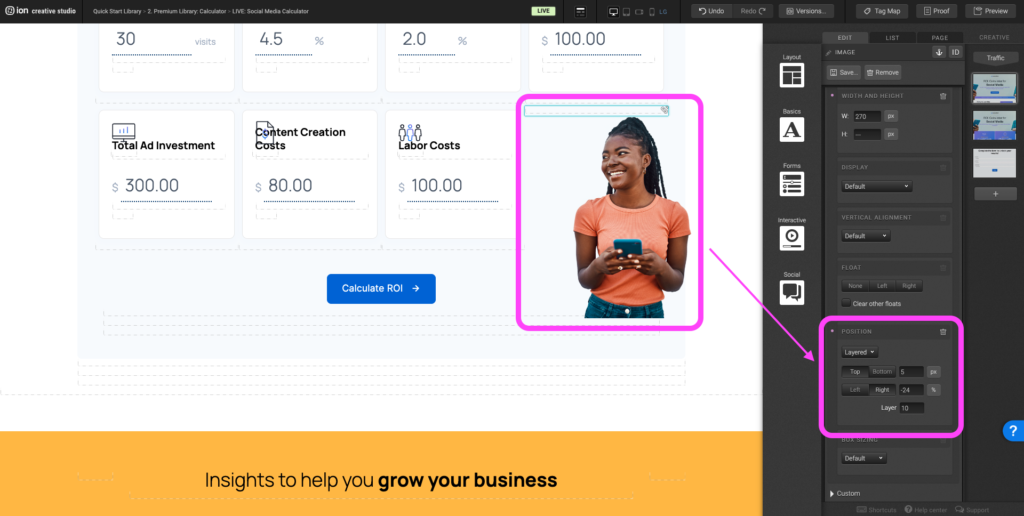Viewport: 1024px width, 516px height.
Task: Click the Tag Map button
Action: click(x=882, y=11)
